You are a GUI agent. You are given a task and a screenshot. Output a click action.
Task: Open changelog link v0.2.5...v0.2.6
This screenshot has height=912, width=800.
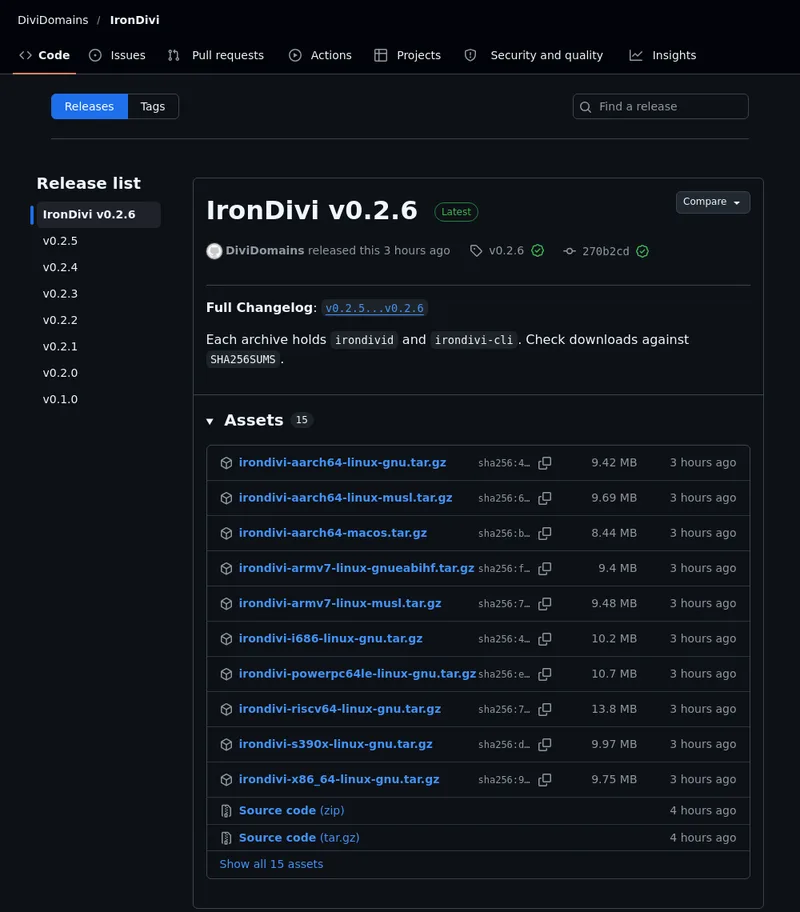pos(374,308)
